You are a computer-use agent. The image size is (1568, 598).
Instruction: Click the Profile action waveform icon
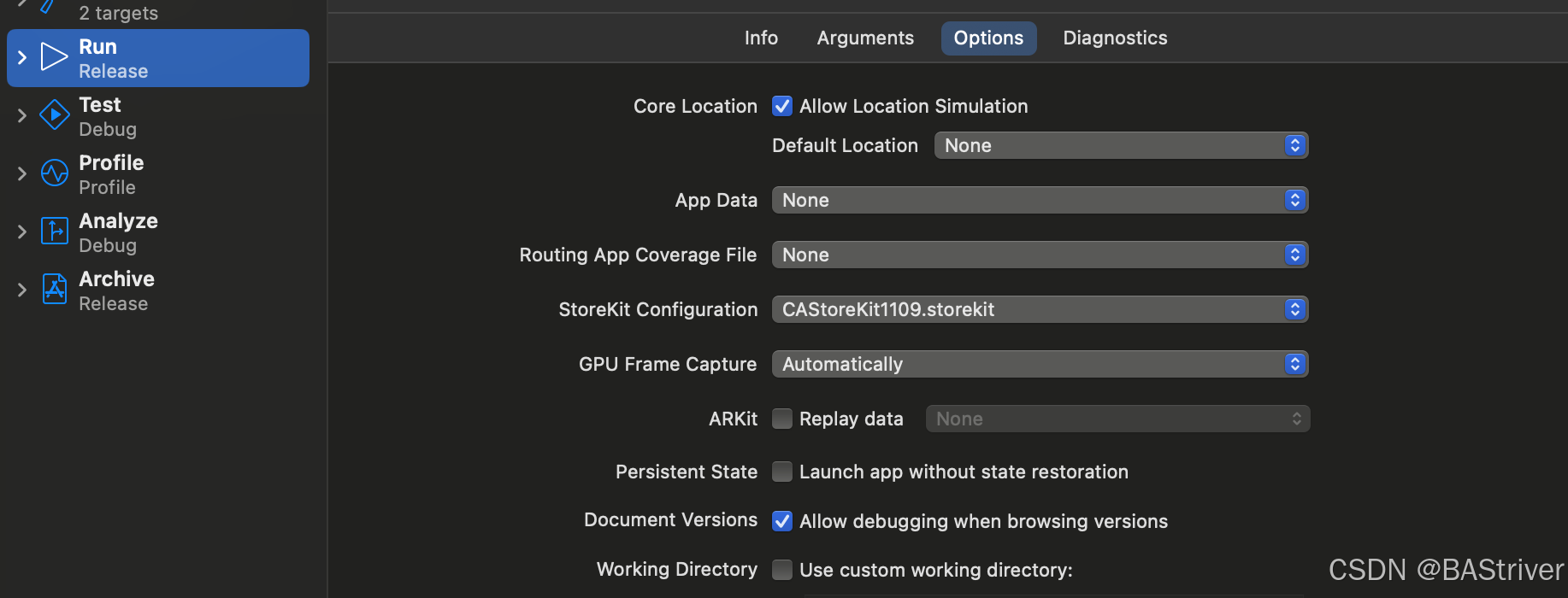click(x=54, y=173)
